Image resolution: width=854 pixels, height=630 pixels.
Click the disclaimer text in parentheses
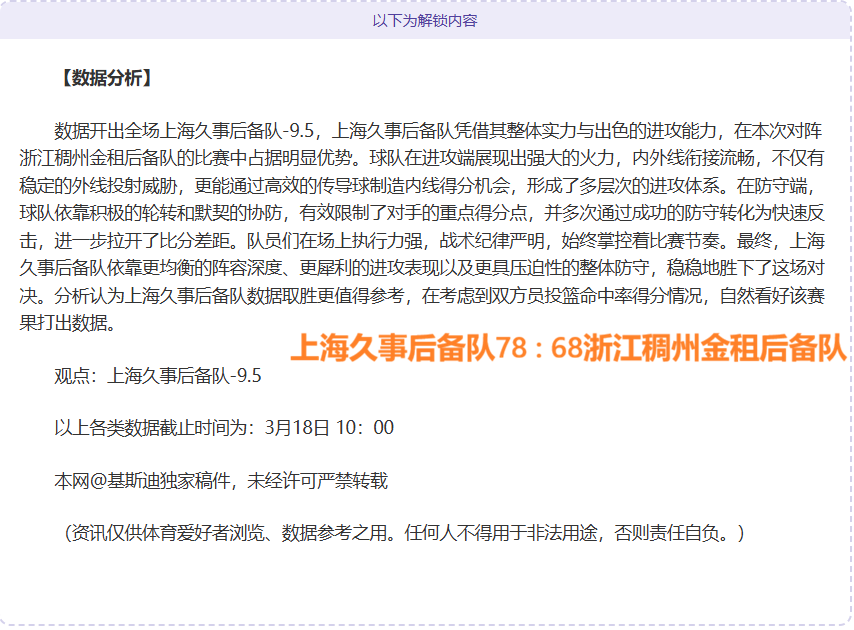(400, 534)
